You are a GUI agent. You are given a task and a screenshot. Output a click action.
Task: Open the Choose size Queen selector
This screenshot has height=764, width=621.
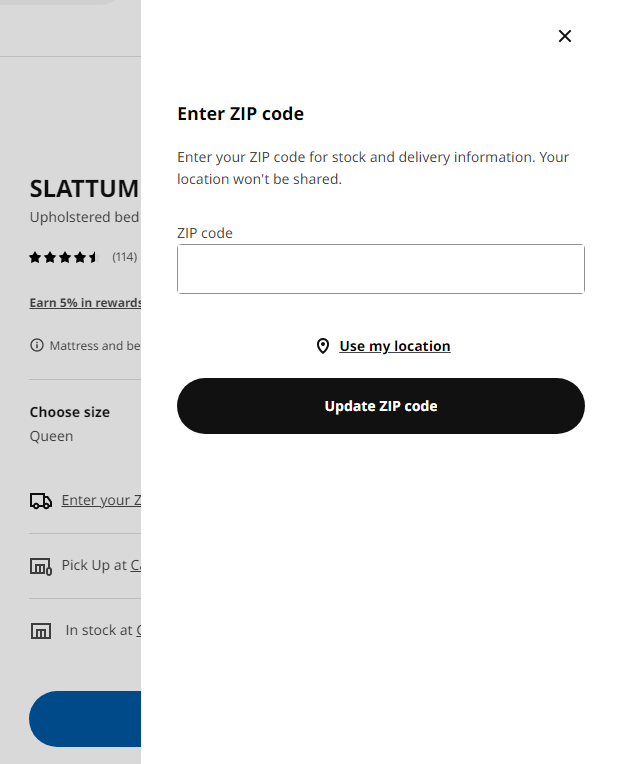coord(70,424)
